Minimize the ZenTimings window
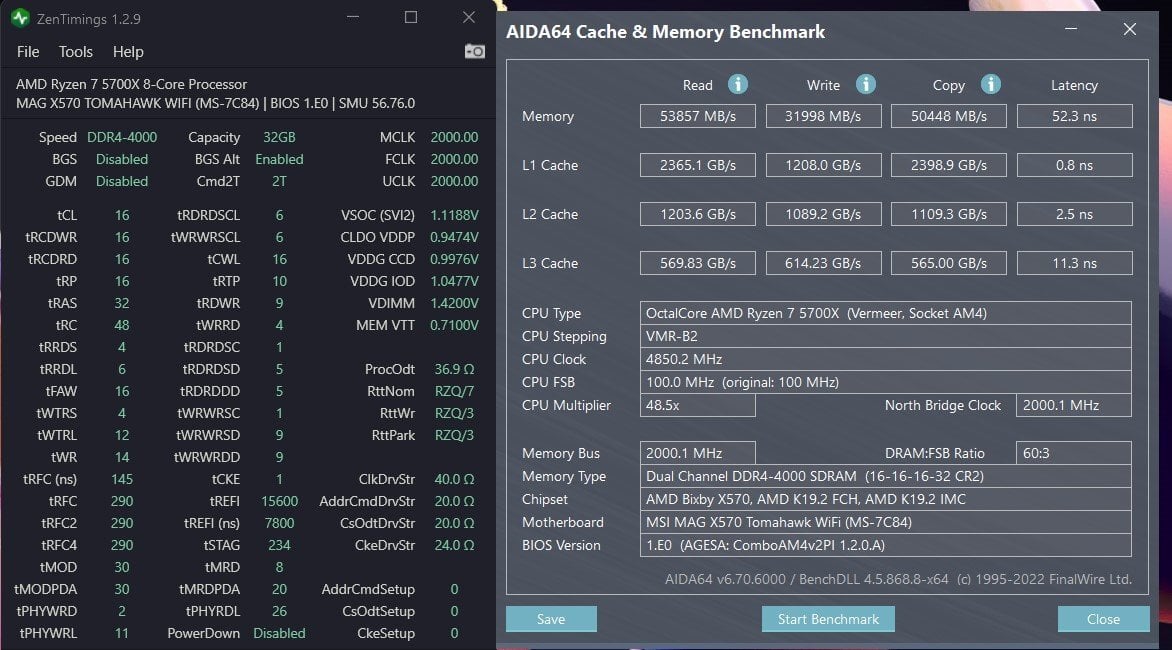Viewport: 1172px width, 650px height. pyautogui.click(x=353, y=17)
